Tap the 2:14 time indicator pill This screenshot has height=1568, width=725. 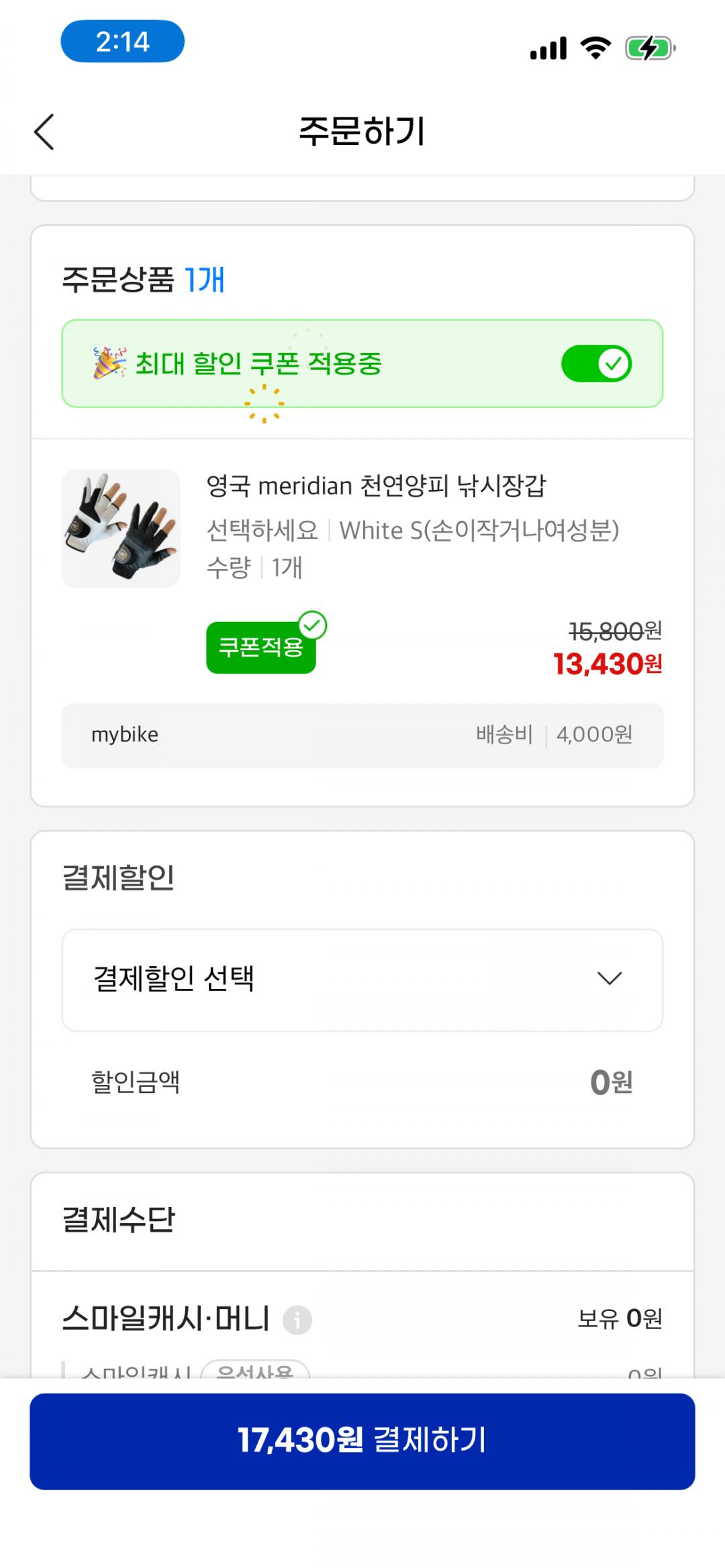point(122,42)
